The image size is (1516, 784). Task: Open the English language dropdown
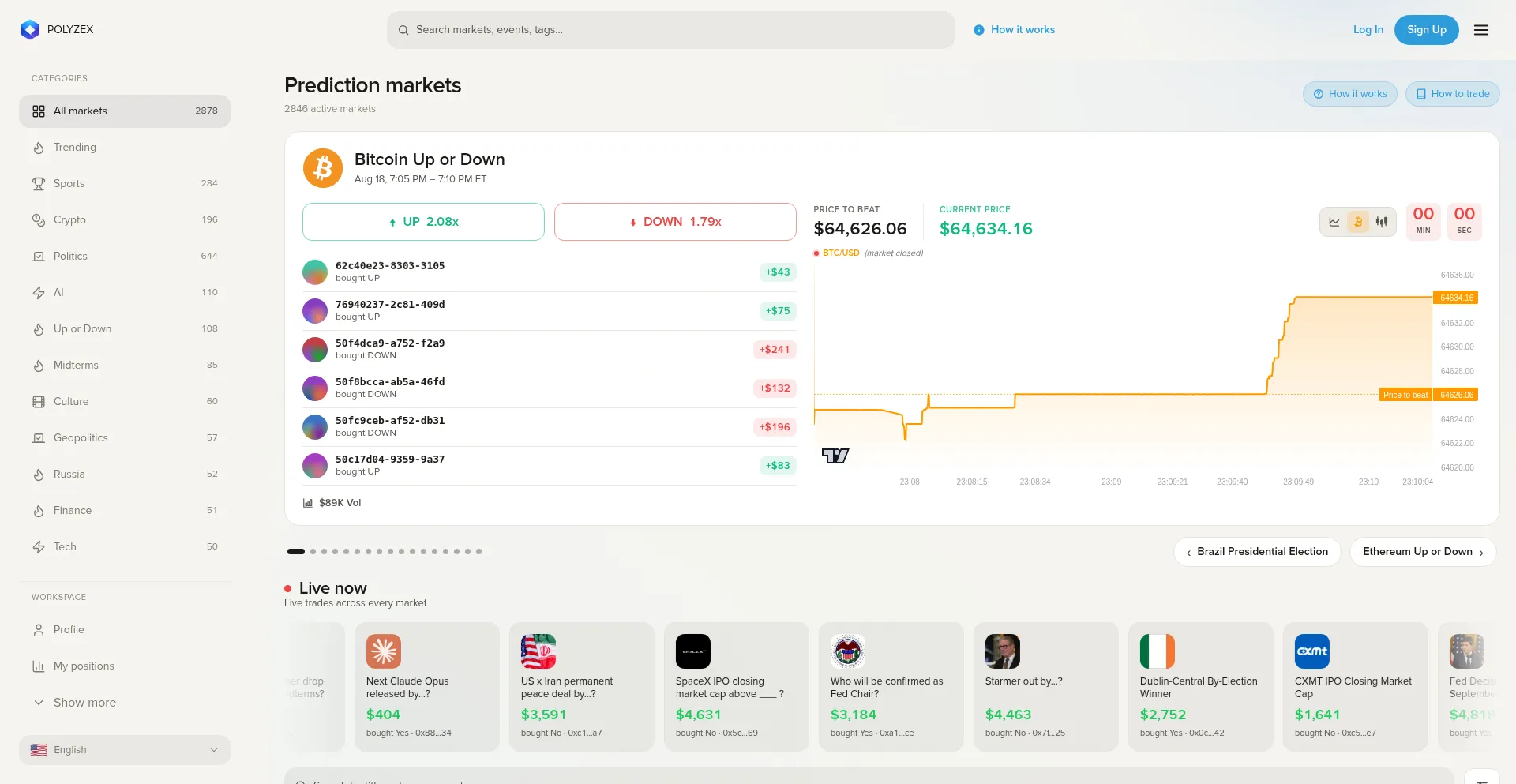[x=125, y=750]
